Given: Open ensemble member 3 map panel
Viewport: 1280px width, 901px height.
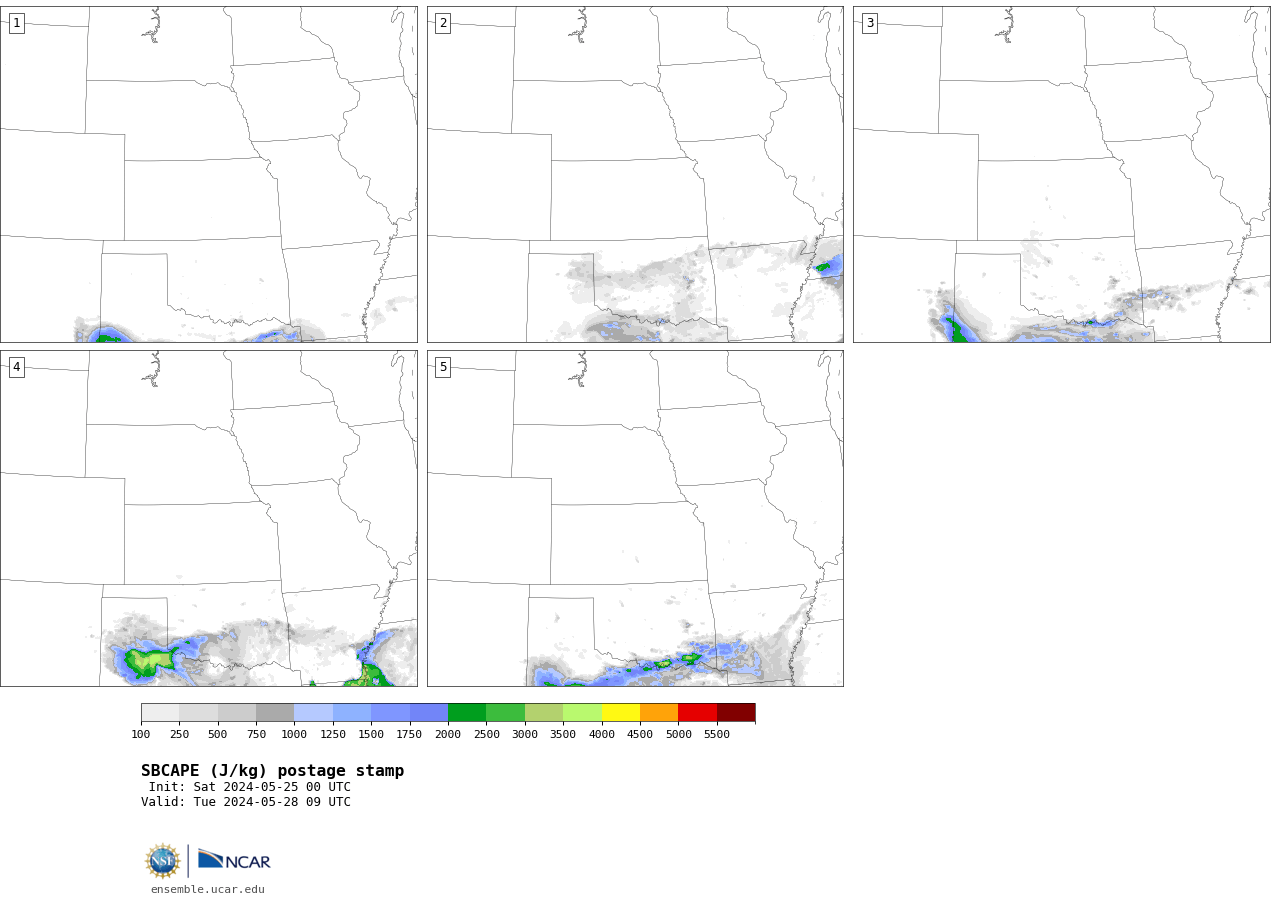Looking at the screenshot, I should click(x=1061, y=174).
